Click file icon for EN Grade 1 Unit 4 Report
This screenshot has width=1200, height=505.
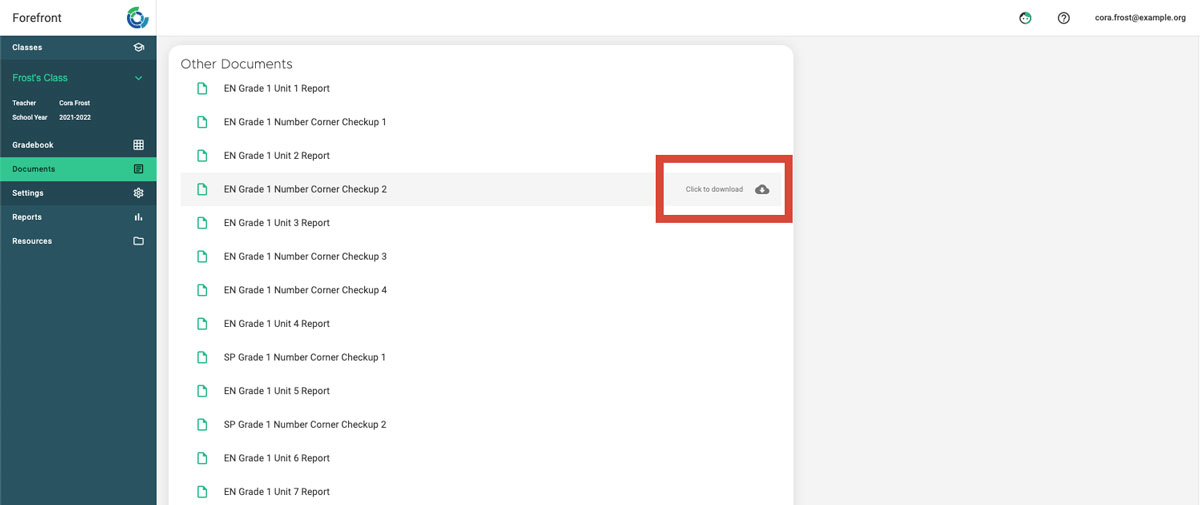coord(203,323)
